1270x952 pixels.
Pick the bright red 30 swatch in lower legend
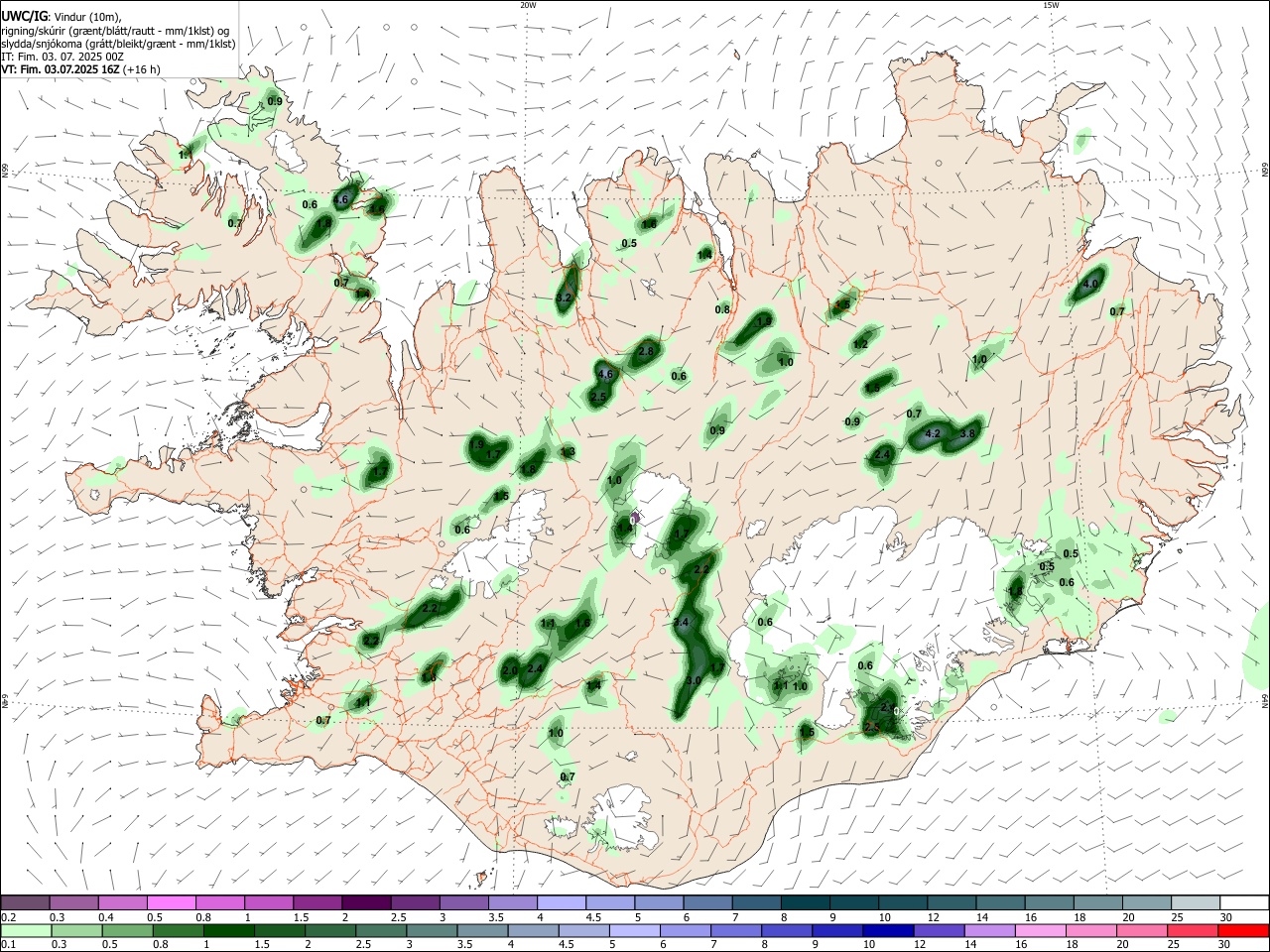[1243, 930]
